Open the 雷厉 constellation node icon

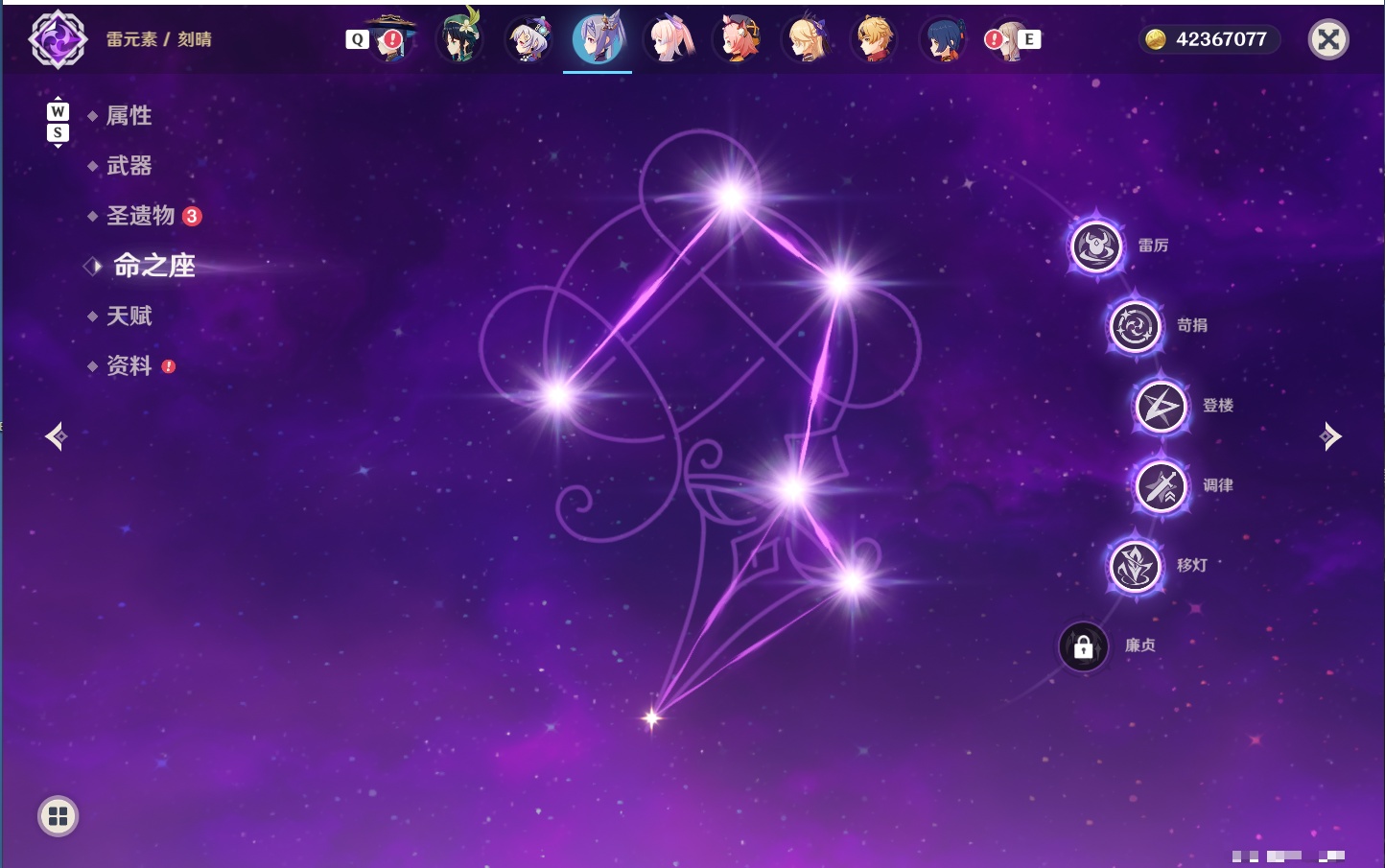[x=1095, y=246]
